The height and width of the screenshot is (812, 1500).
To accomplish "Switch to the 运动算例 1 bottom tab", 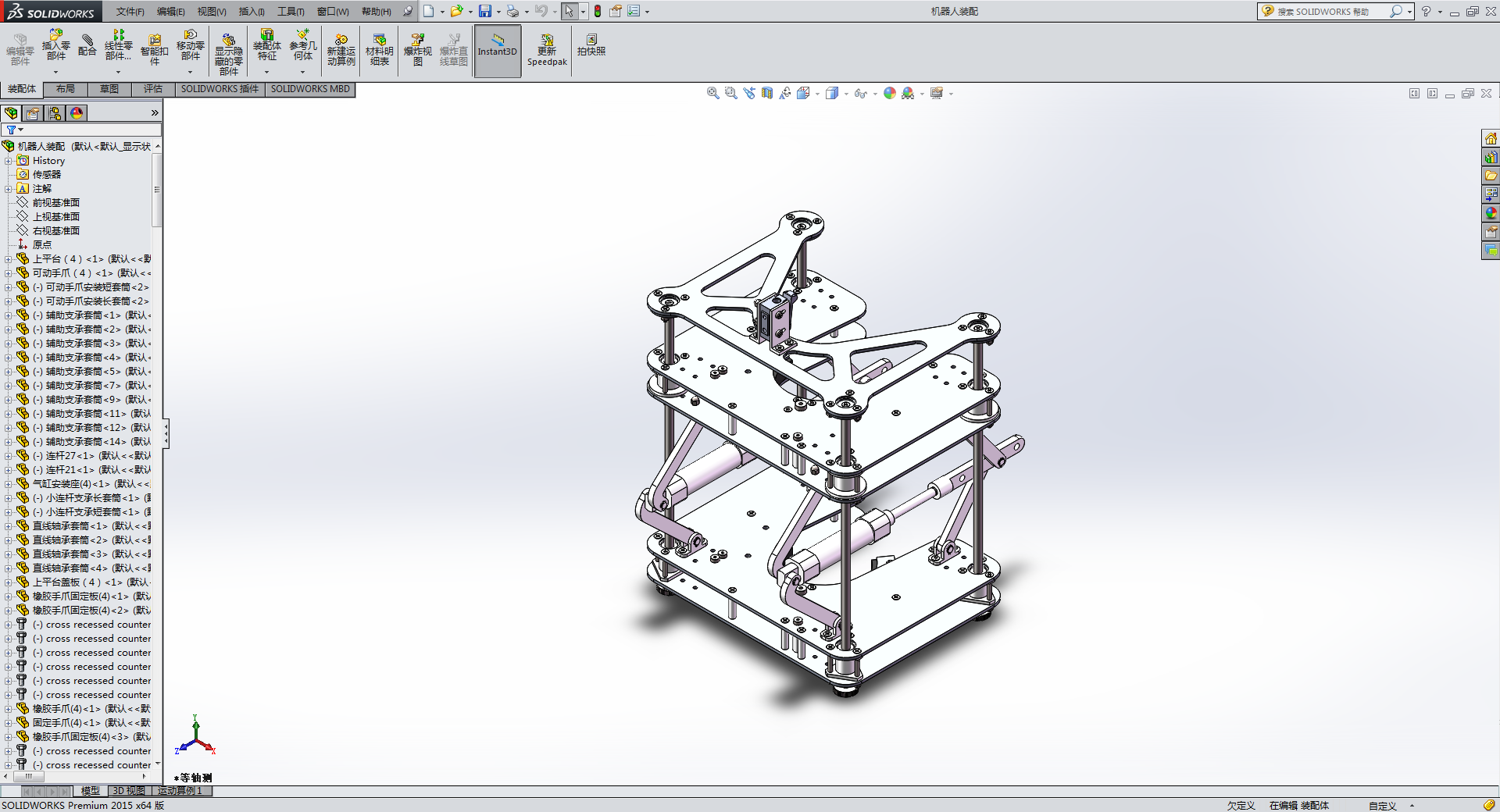I will click(x=180, y=791).
